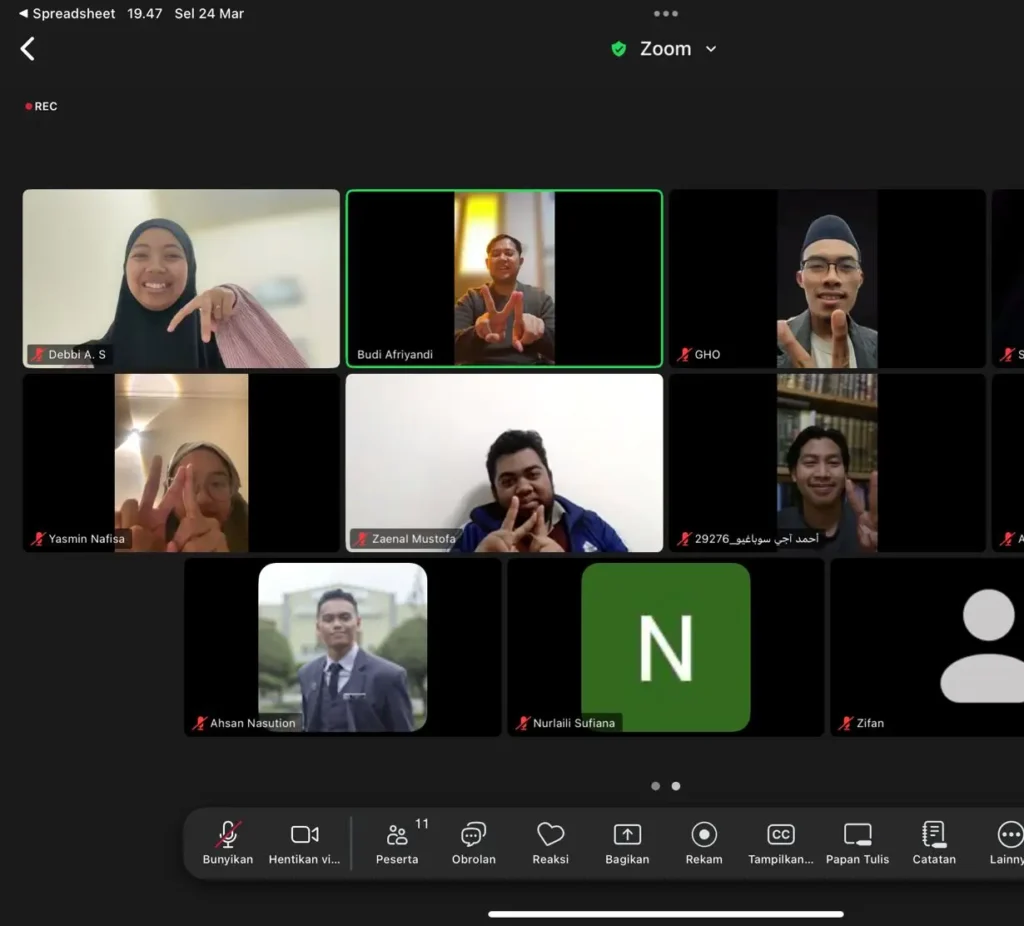Toggle the Bunyikan microphone unmute button
1024x926 pixels.
[x=228, y=842]
